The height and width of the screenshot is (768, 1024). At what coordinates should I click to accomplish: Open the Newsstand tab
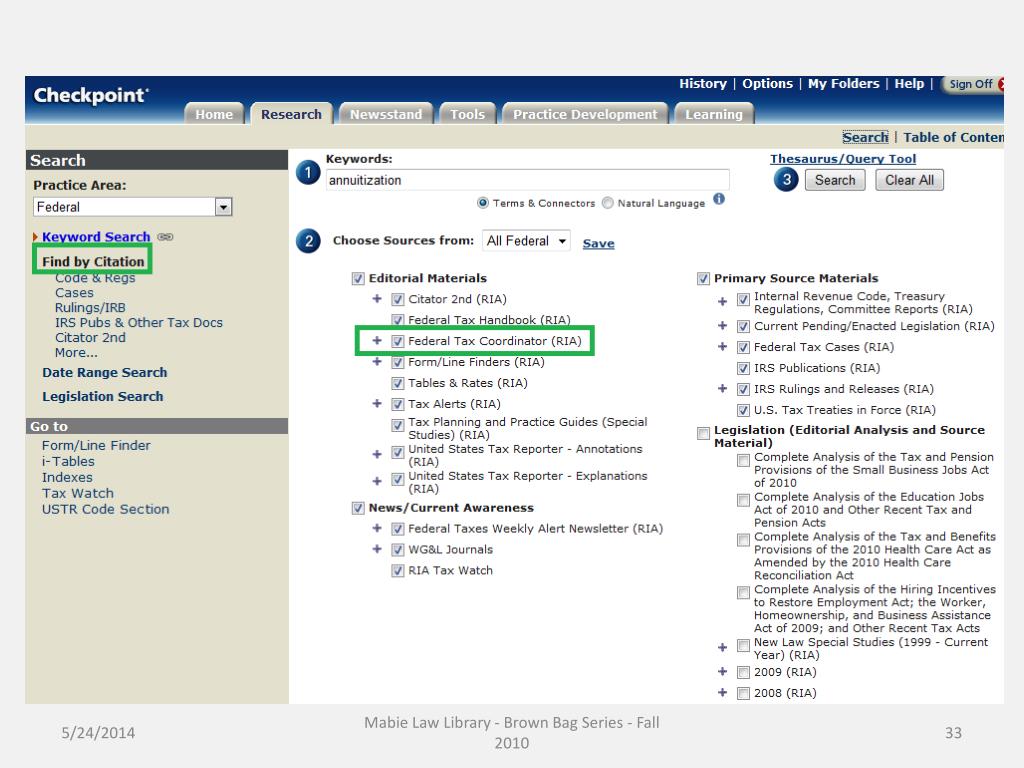point(386,114)
